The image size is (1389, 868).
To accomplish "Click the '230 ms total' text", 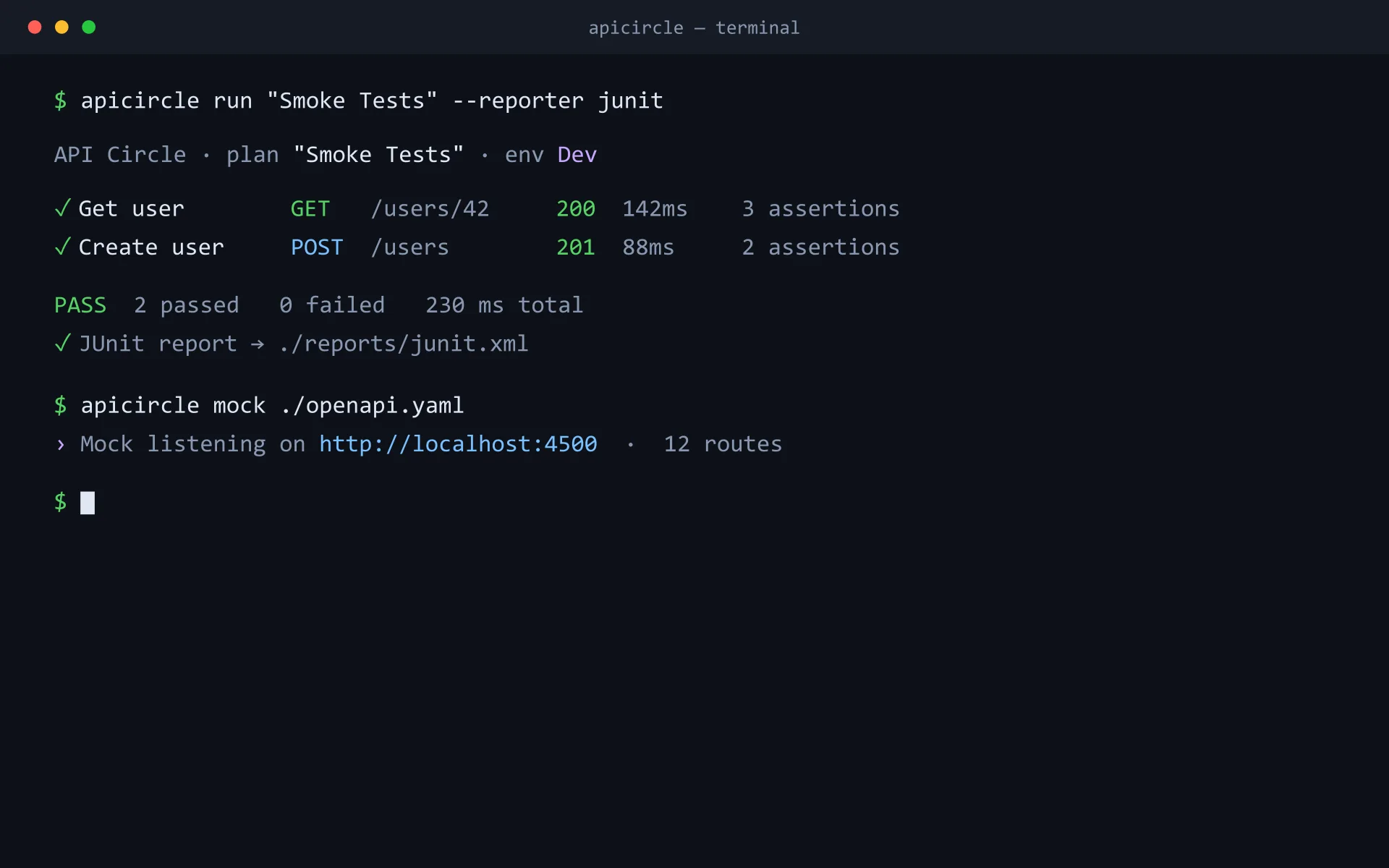I will pyautogui.click(x=504, y=305).
